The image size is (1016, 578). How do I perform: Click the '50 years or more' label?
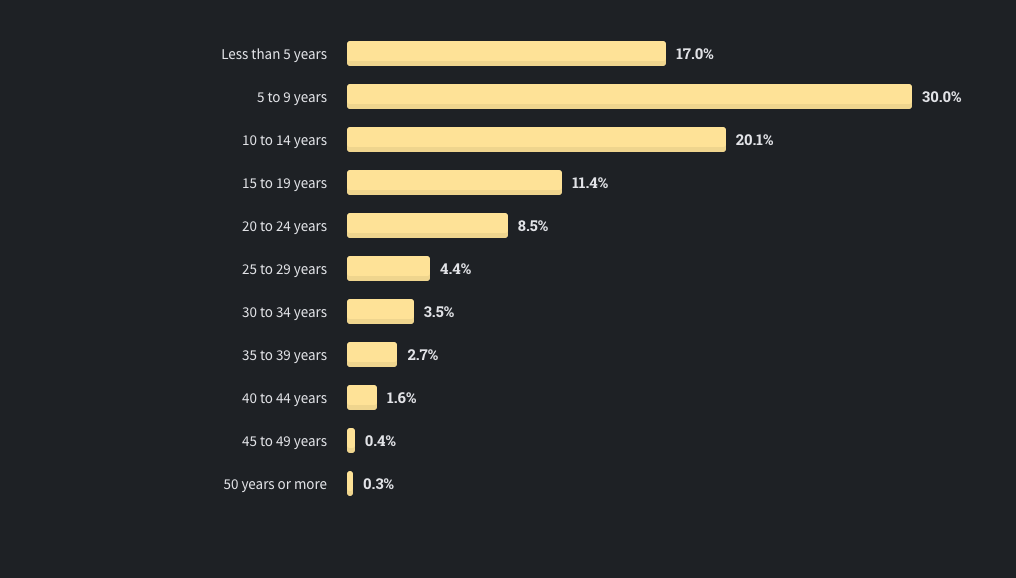275,484
